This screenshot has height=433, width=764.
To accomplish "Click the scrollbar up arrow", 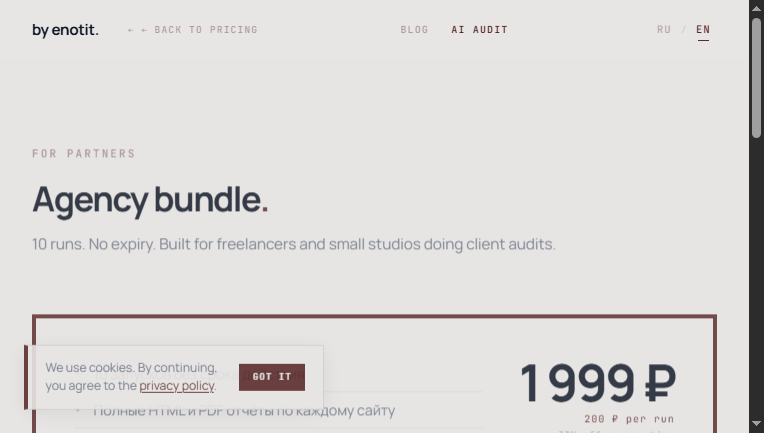I will point(757,7).
